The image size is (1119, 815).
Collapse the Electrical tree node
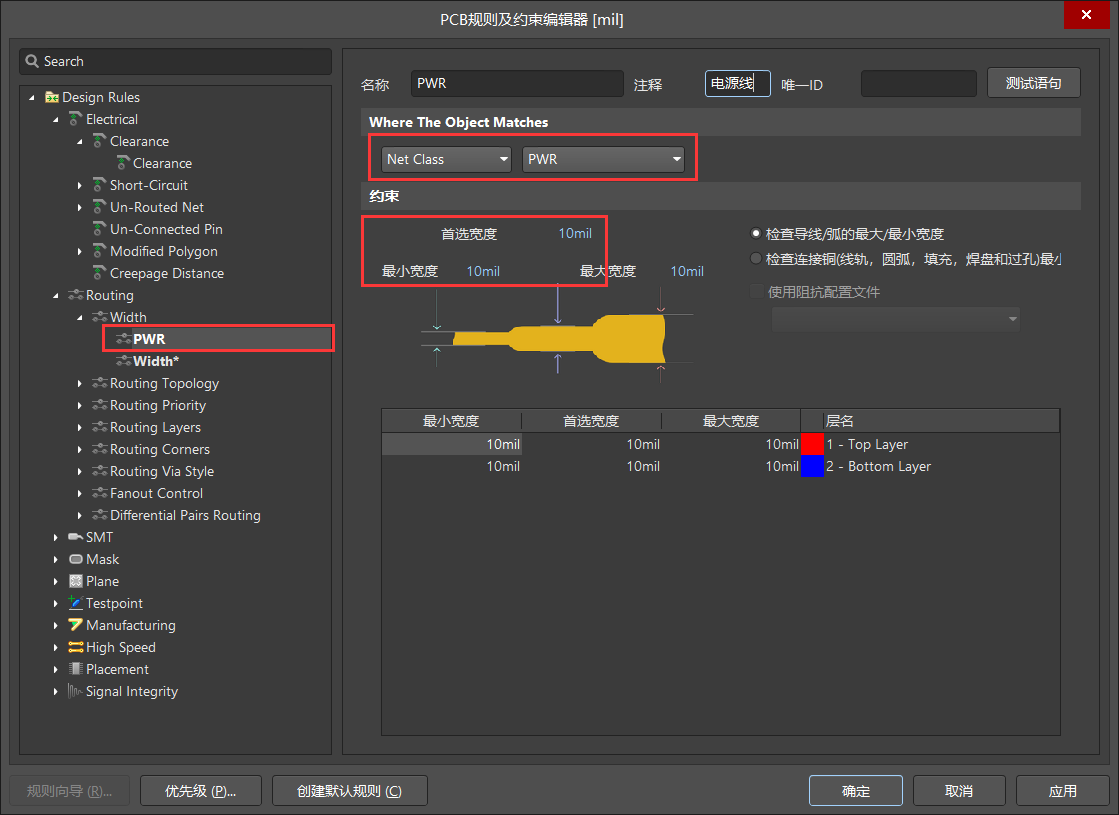point(56,119)
